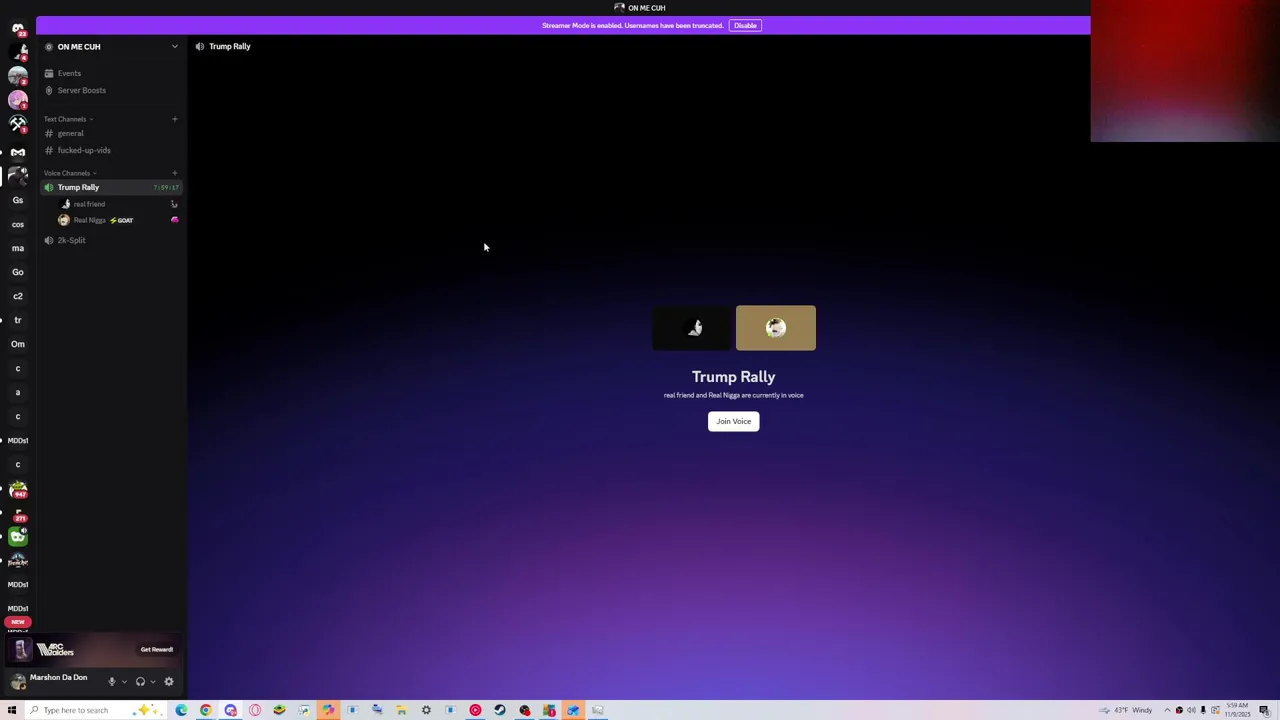Collapse the Voice Channels category
Viewport: 1280px width, 720px height.
70,173
